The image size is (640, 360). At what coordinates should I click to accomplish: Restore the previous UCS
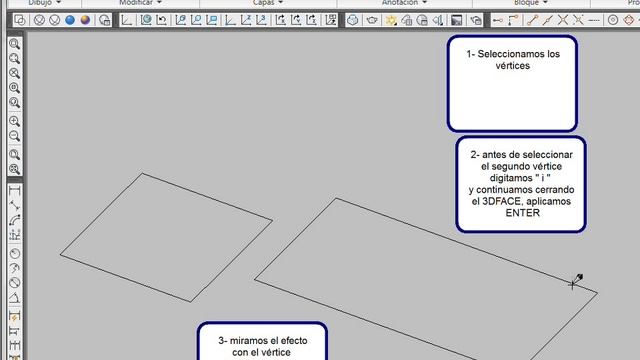pyautogui.click(x=162, y=20)
